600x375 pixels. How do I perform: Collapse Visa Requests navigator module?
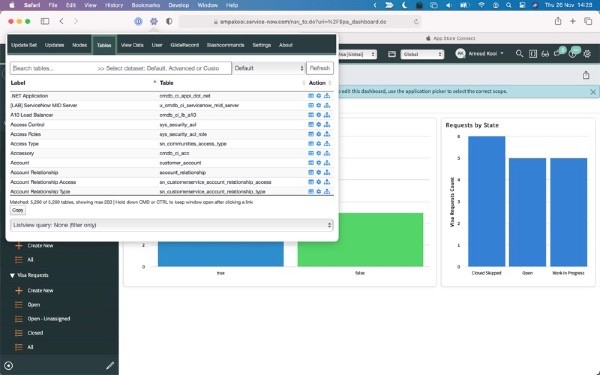[12, 275]
